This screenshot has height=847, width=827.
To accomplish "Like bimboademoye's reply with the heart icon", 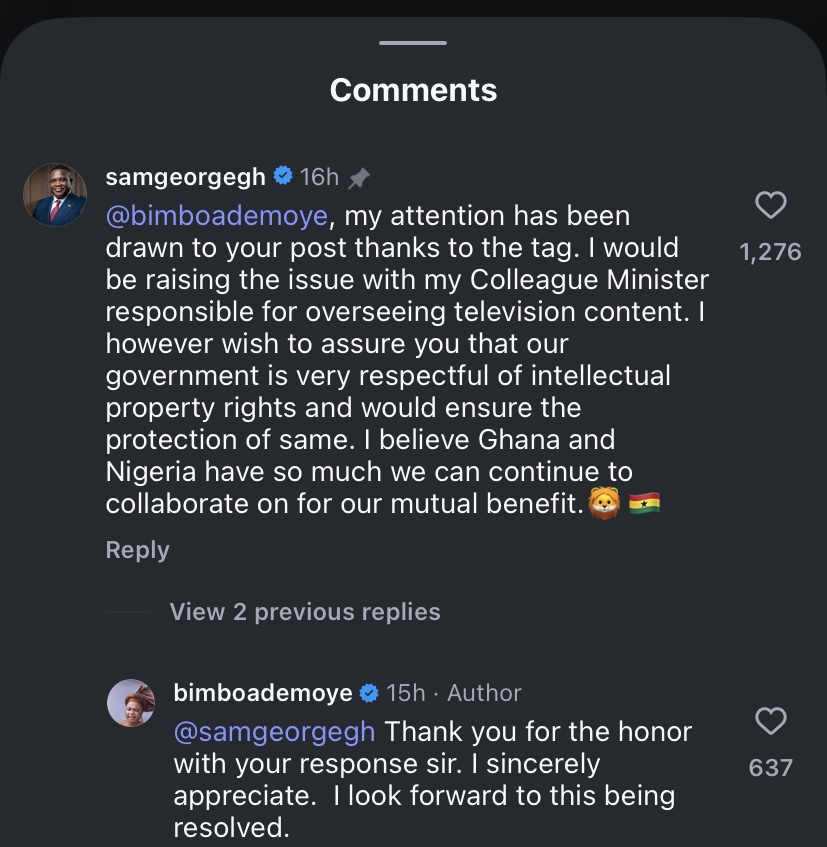I will pos(770,721).
